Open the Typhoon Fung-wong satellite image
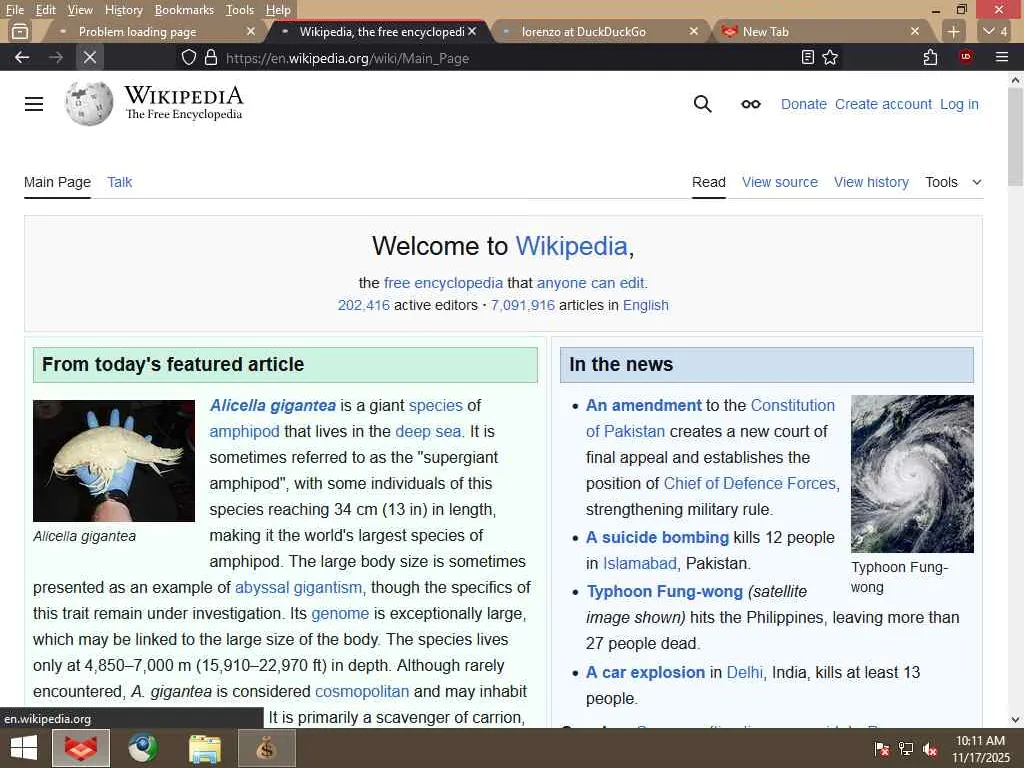Image resolution: width=1024 pixels, height=768 pixels. point(912,473)
